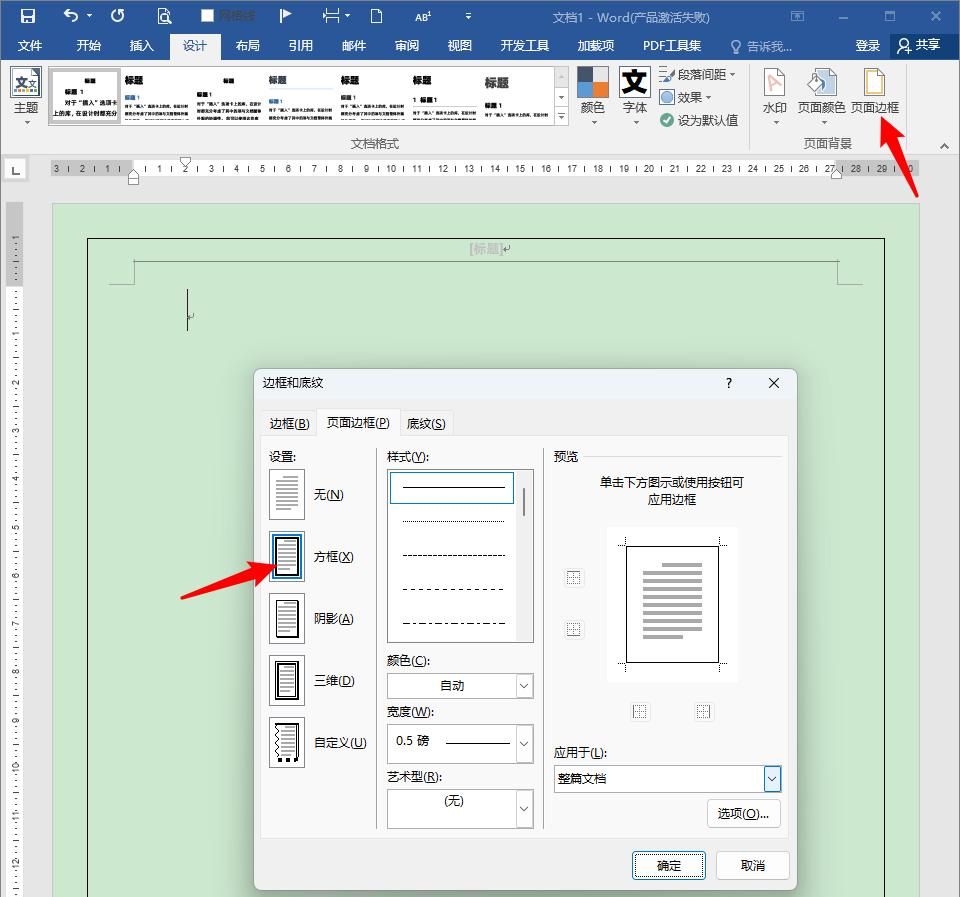Open the 宽度 (Width) dropdown

tap(523, 743)
